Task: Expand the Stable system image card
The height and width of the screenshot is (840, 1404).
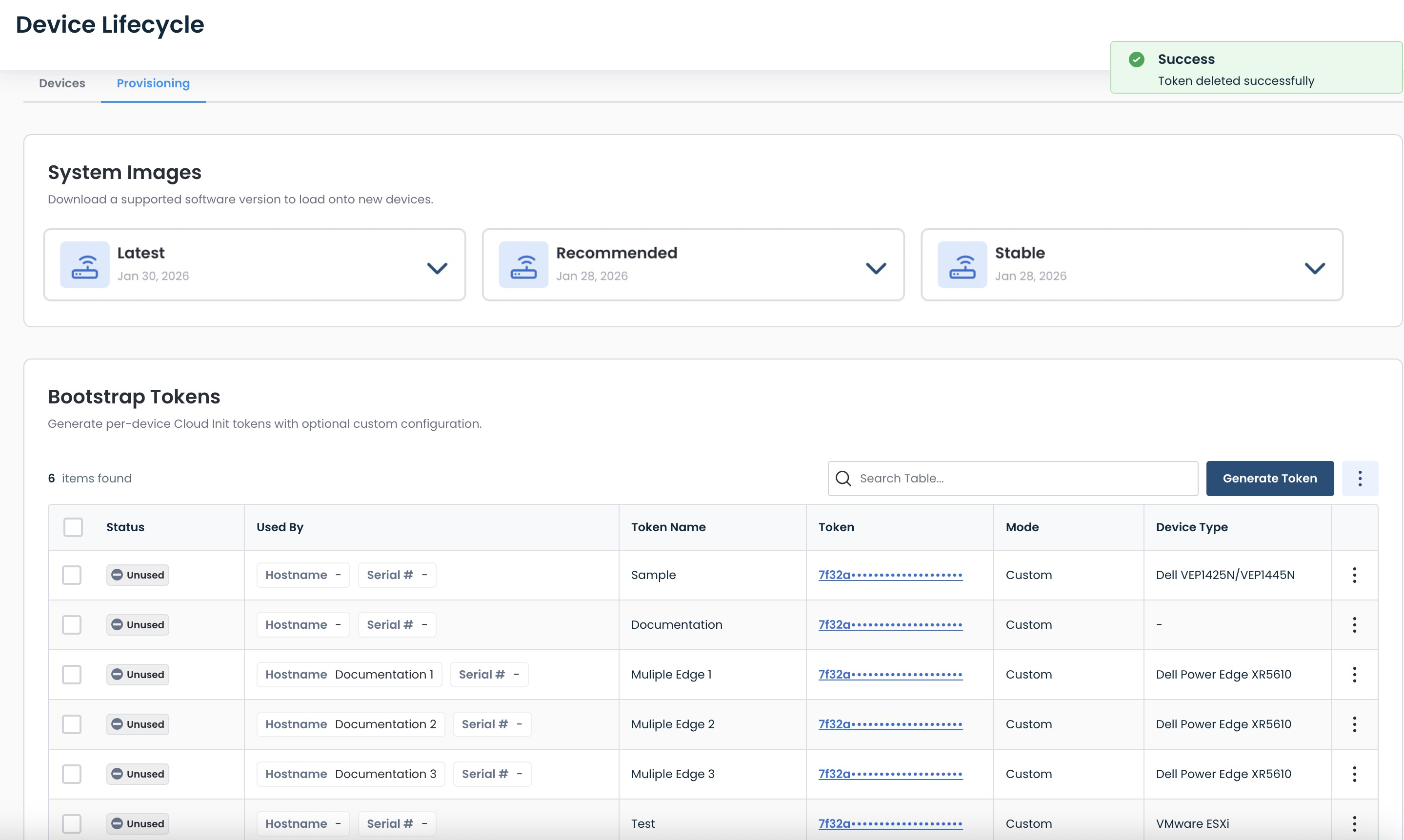Action: 1315,268
